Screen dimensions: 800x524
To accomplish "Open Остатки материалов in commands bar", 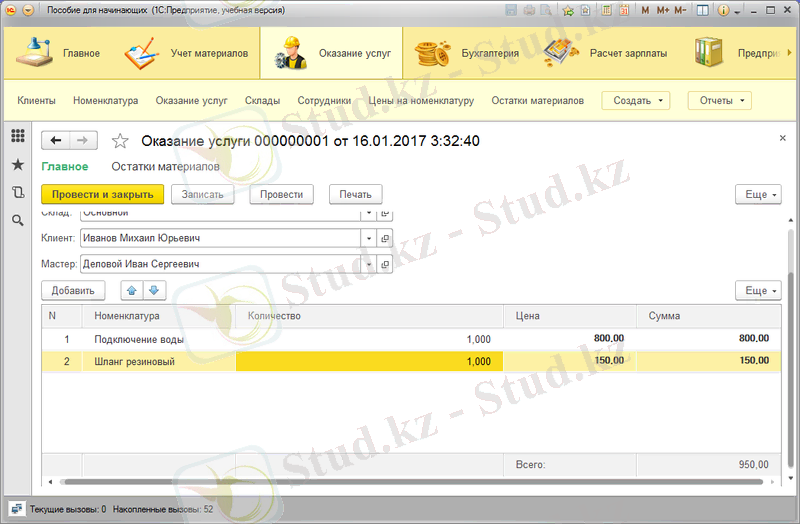I will pos(537,101).
